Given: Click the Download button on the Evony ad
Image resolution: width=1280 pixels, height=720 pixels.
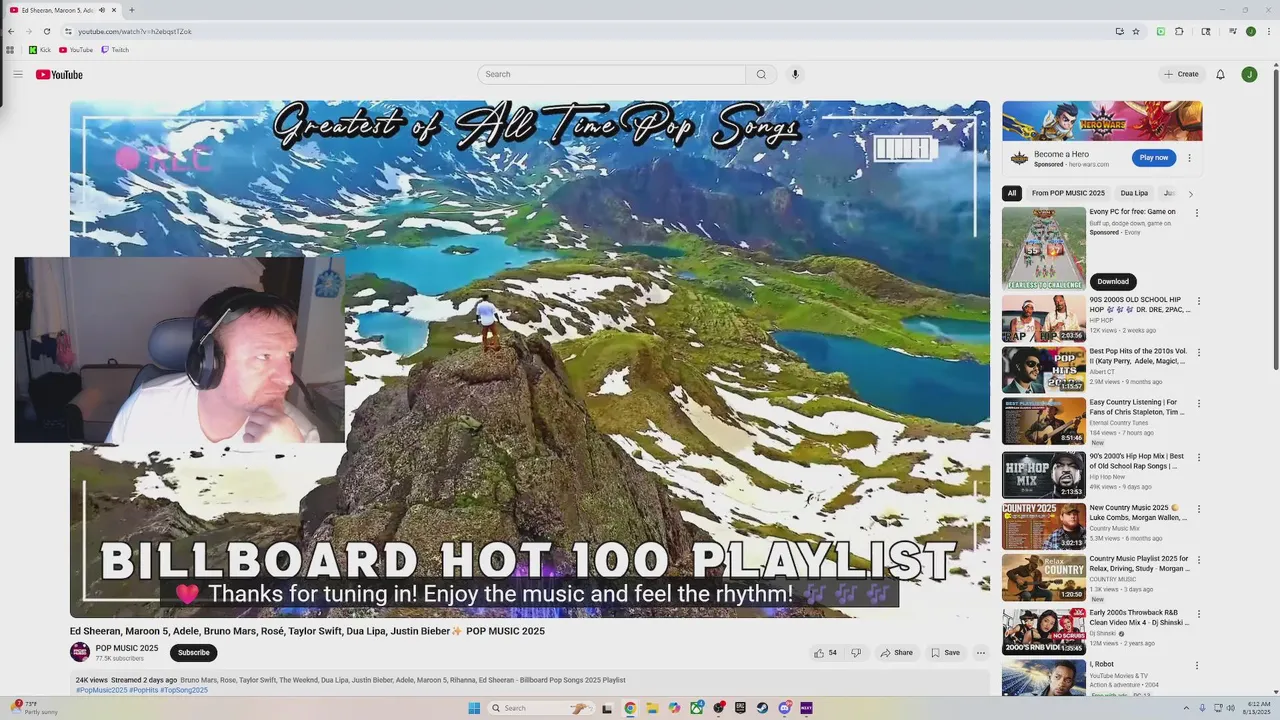Looking at the screenshot, I should (x=1113, y=281).
